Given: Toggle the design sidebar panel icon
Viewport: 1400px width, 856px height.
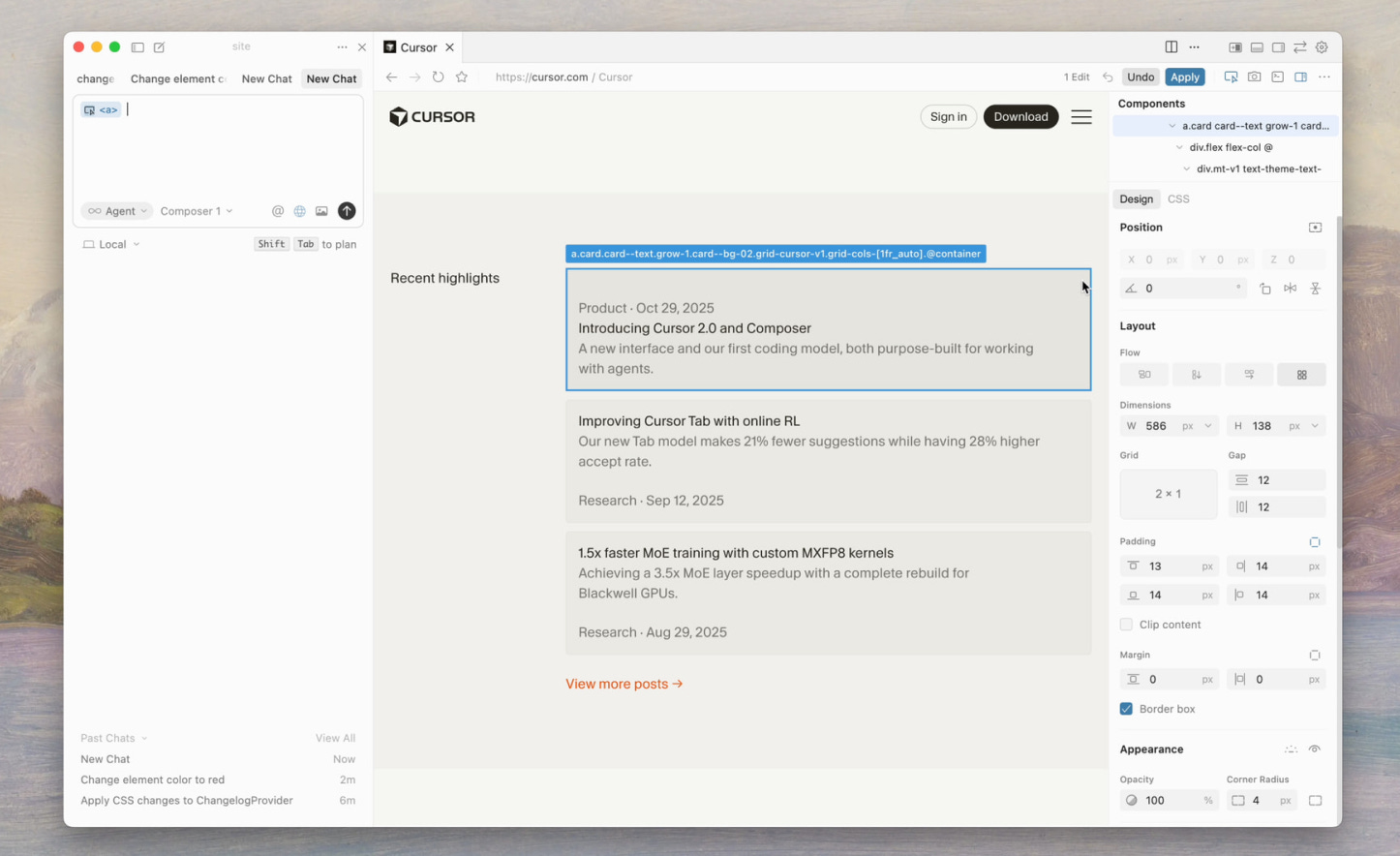Looking at the screenshot, I should click(1301, 77).
